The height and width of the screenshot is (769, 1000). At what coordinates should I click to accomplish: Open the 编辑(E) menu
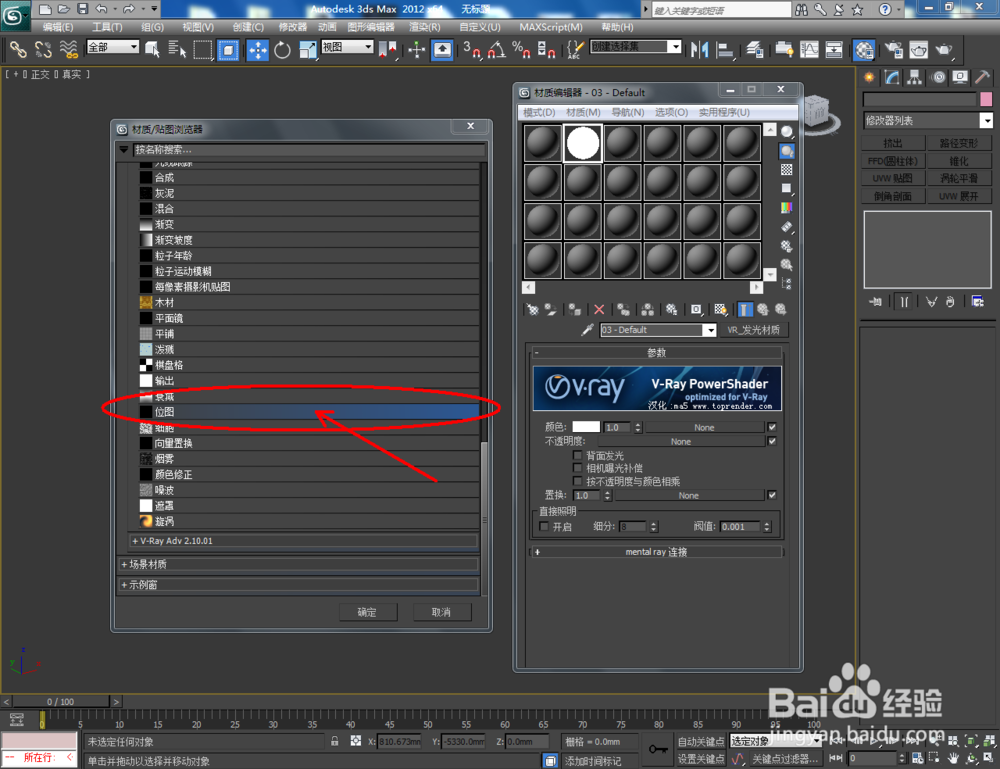click(58, 27)
